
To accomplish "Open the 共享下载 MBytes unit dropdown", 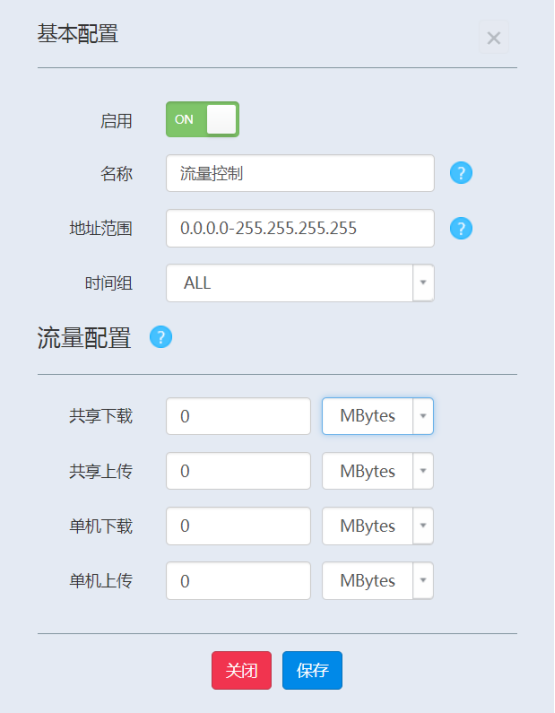I will click(378, 416).
